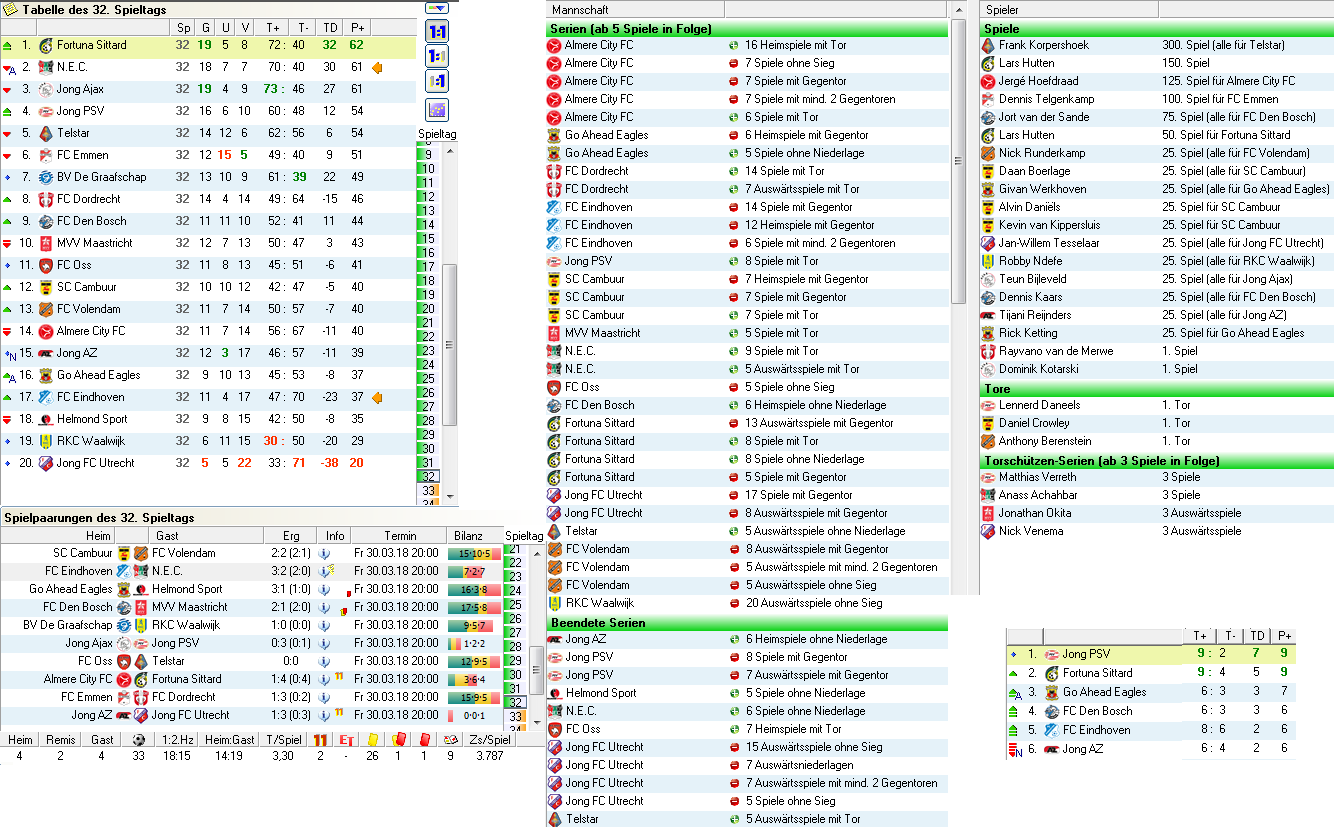This screenshot has height=830, width=1334.
Task: Select matchday 29 in the fixtures Spieltag list
Action: click(515, 660)
